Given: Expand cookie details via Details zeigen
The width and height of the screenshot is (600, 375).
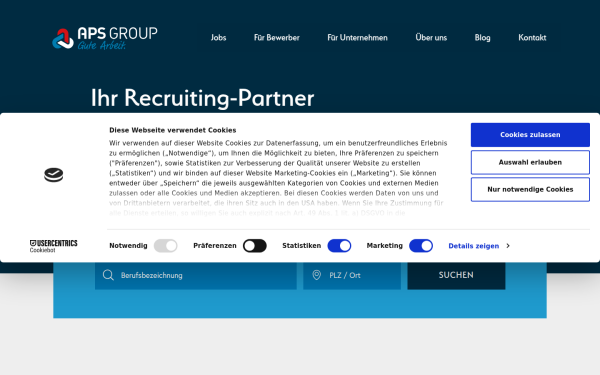Looking at the screenshot, I should [479, 246].
